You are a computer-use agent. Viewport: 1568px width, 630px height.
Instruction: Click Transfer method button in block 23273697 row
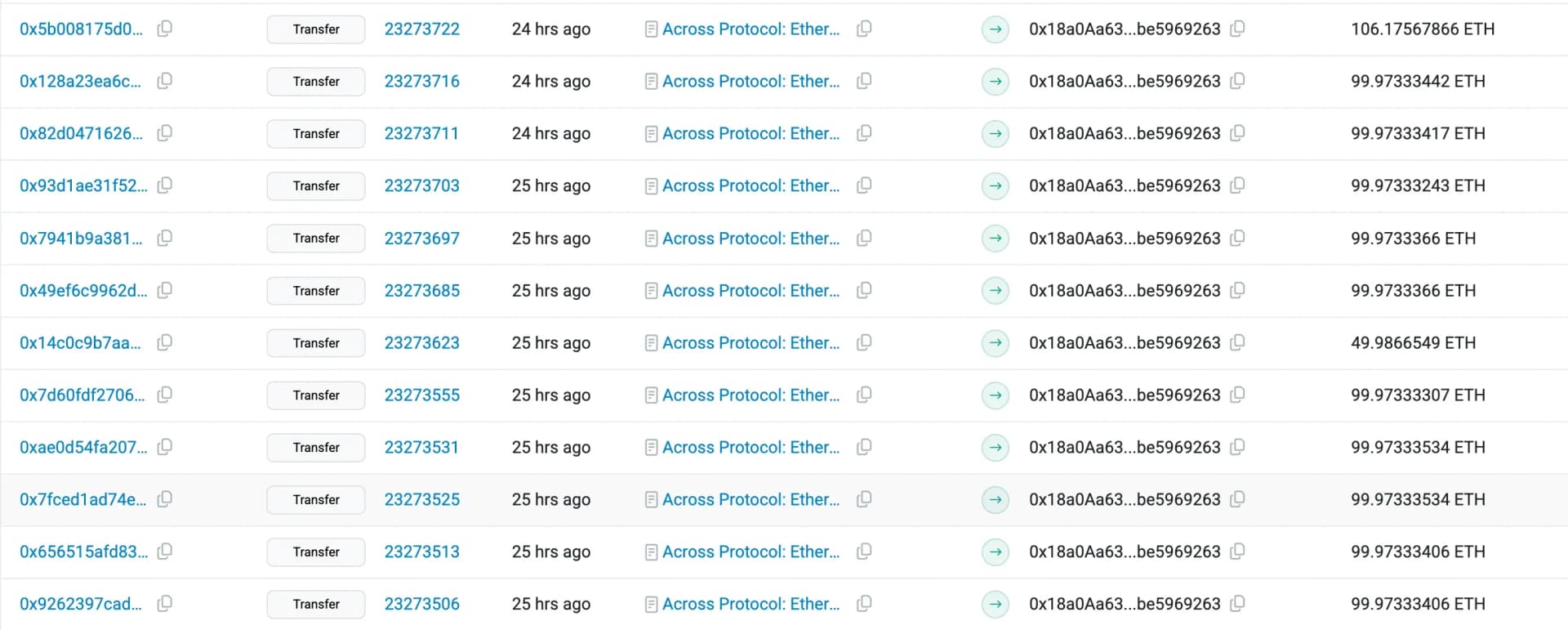(x=316, y=239)
